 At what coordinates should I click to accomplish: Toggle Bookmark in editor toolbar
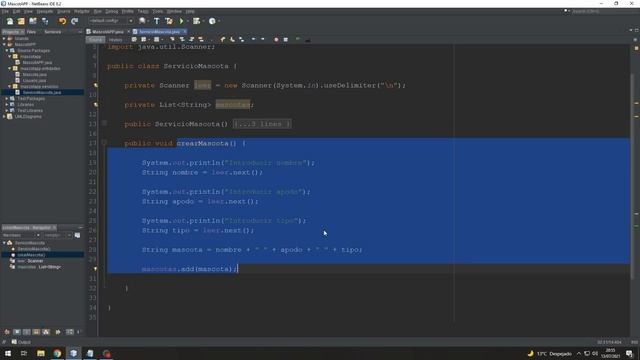pyautogui.click(x=242, y=40)
